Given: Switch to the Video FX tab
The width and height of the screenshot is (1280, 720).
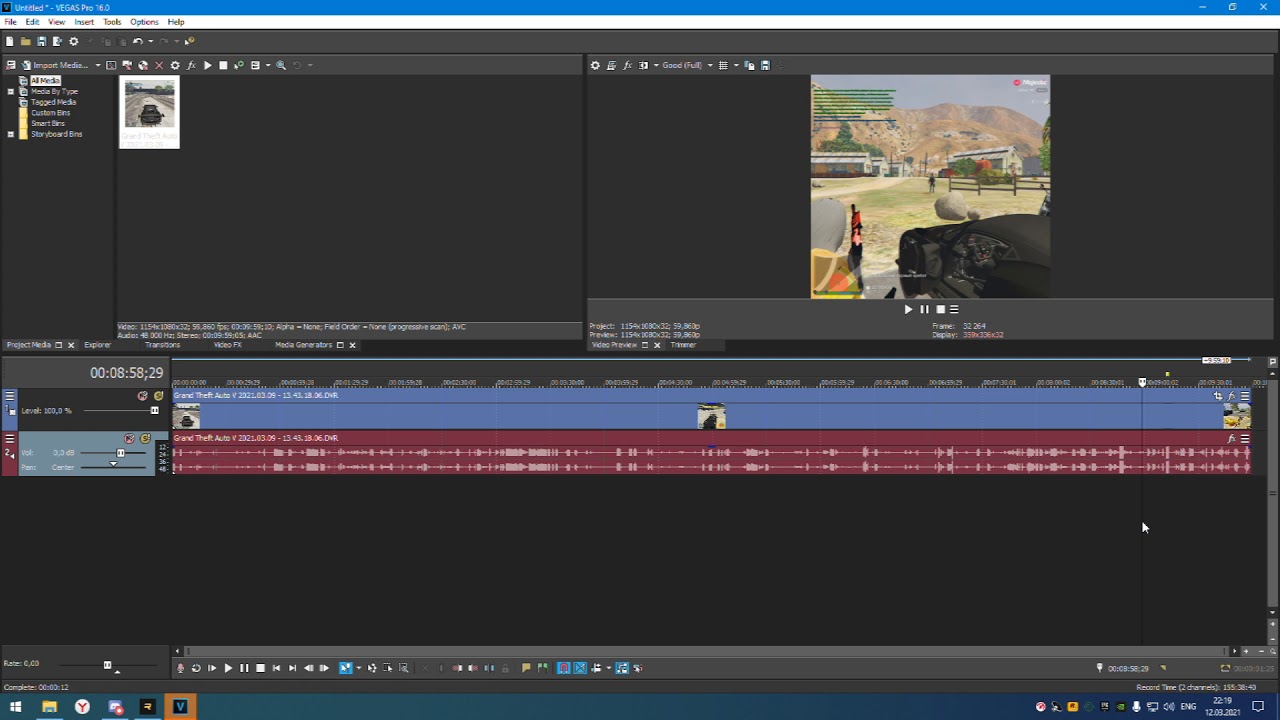Looking at the screenshot, I should pyautogui.click(x=228, y=345).
